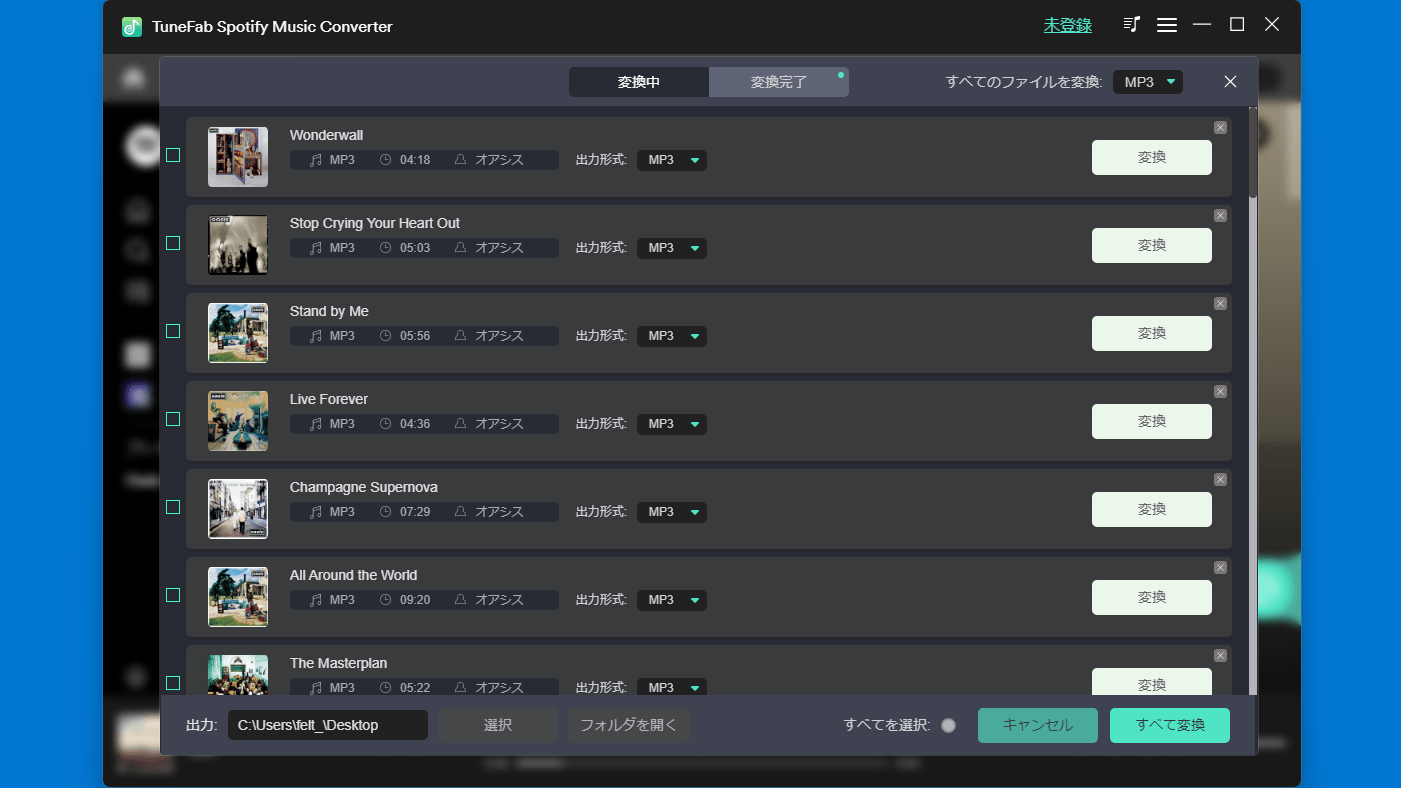Image resolution: width=1401 pixels, height=788 pixels.
Task: Convert the Champagne Supernova track
Action: (x=1152, y=509)
